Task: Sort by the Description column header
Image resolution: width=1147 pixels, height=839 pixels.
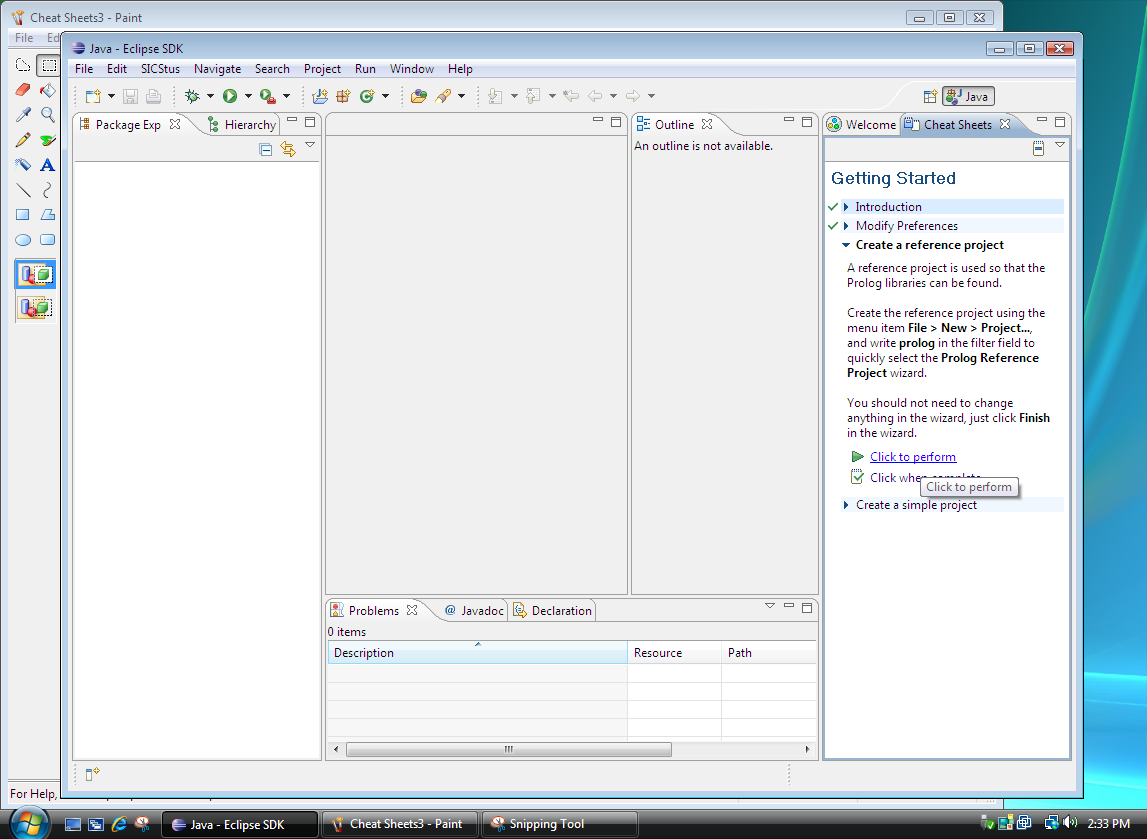Action: pos(478,652)
